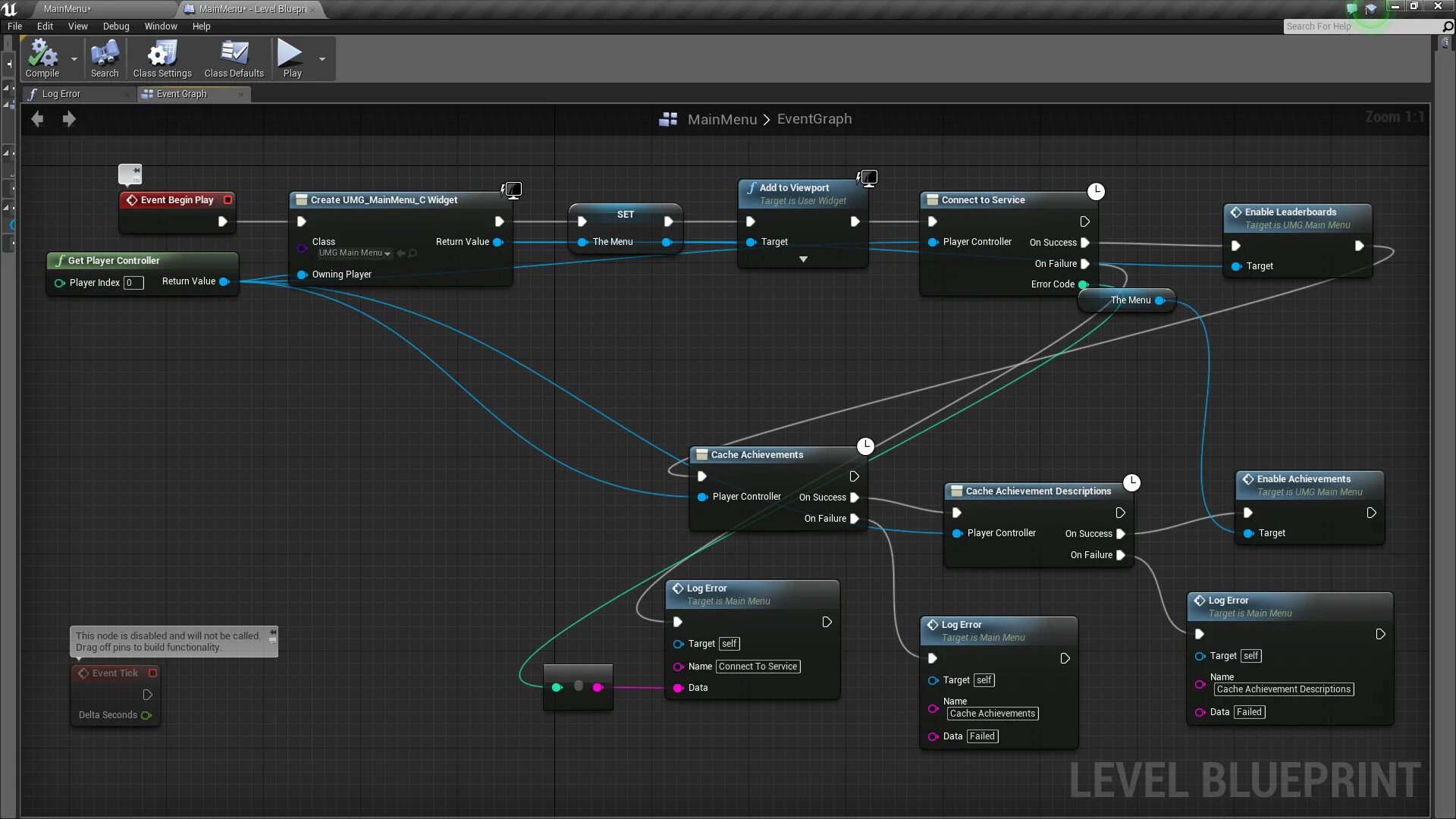Screen dimensions: 1456x819
Task: Select MainMenu - Level Blueprint window tab
Action: pos(253,9)
